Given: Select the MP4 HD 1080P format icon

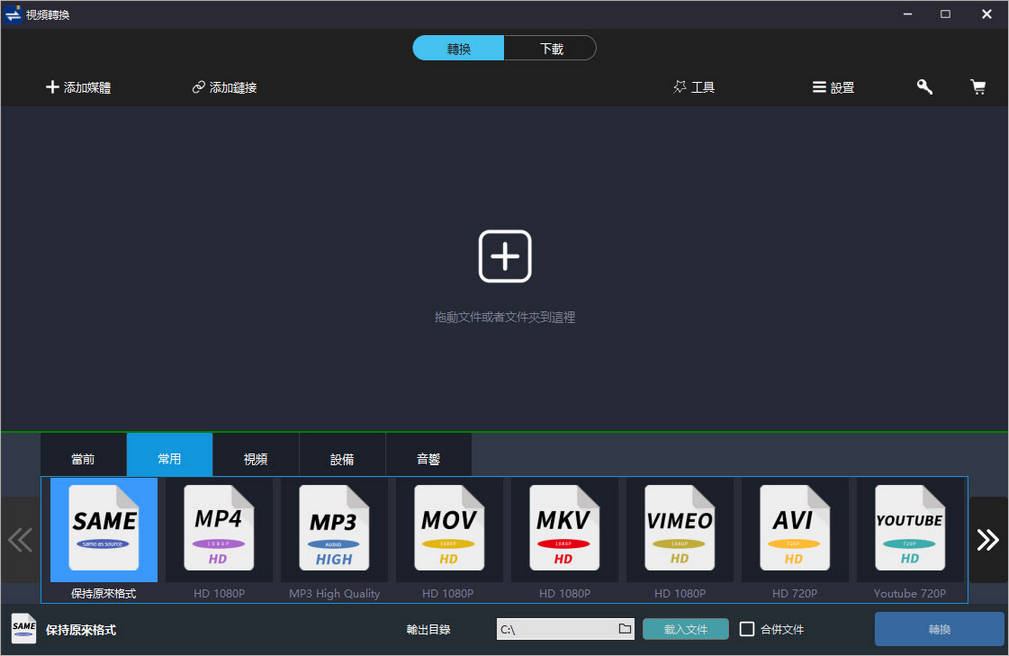Looking at the screenshot, I should click(219, 529).
